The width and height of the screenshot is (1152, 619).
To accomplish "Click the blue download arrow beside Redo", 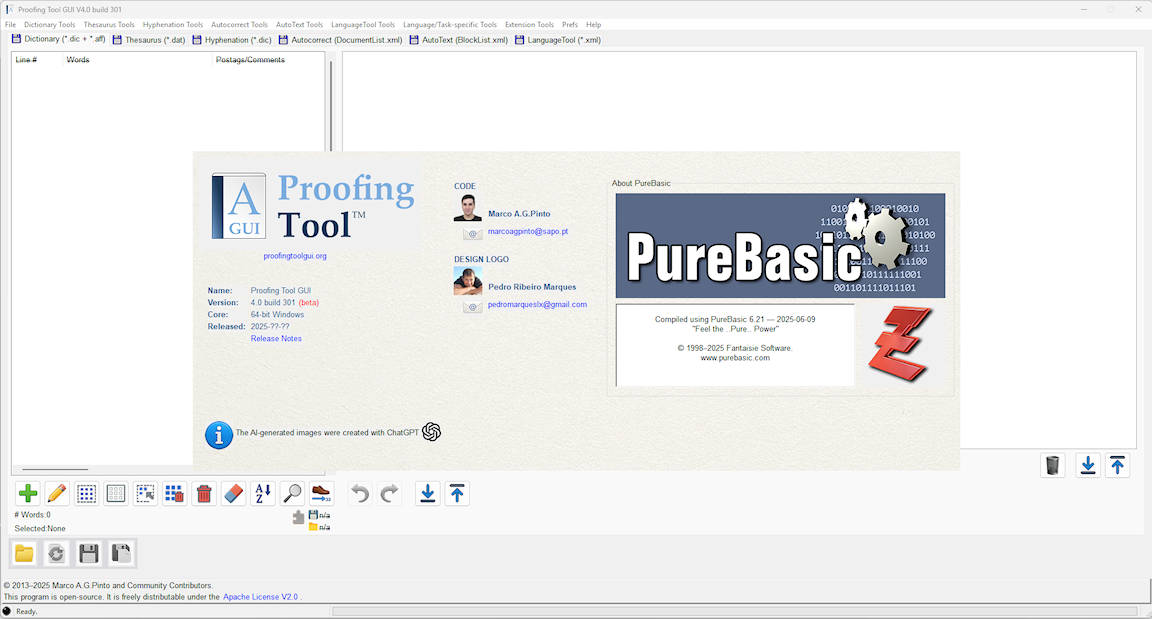I will [x=428, y=493].
